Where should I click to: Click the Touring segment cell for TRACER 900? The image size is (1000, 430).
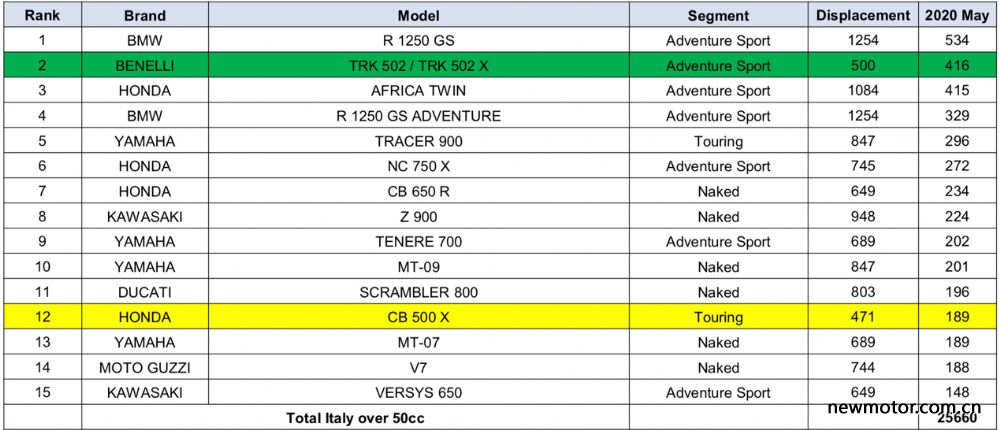[718, 141]
